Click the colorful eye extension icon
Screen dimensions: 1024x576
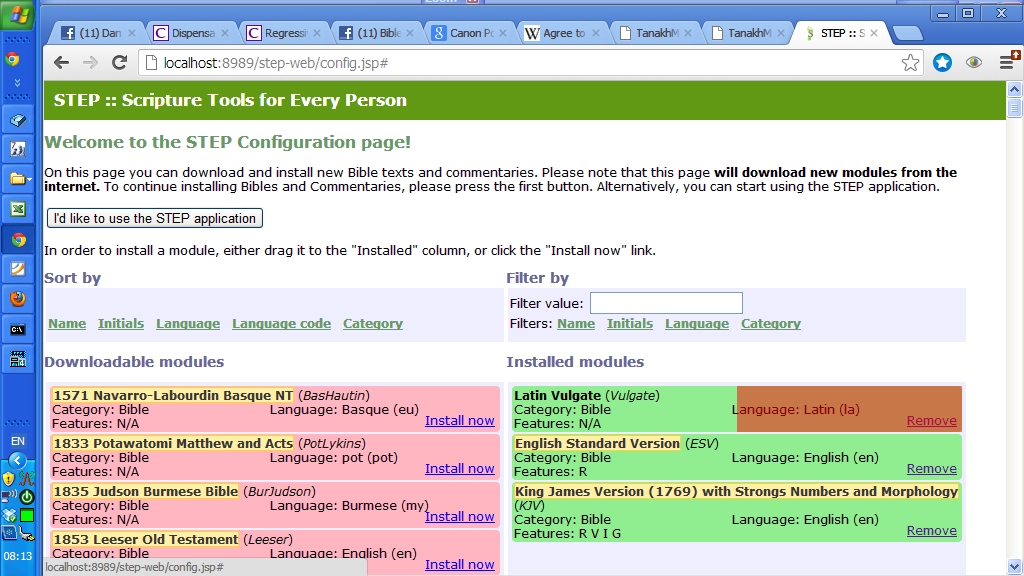click(974, 63)
